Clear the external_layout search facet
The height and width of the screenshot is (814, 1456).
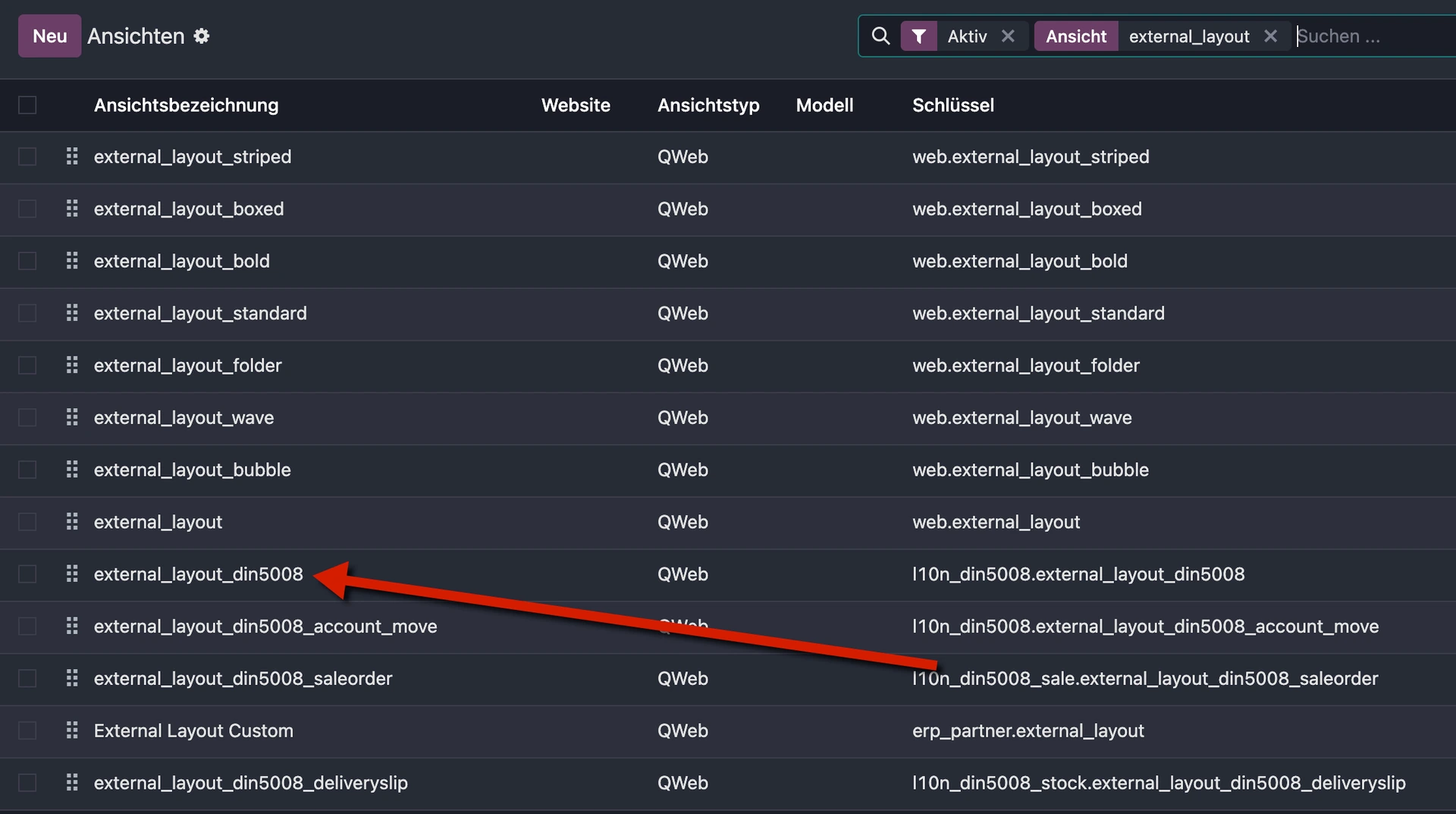click(x=1271, y=36)
